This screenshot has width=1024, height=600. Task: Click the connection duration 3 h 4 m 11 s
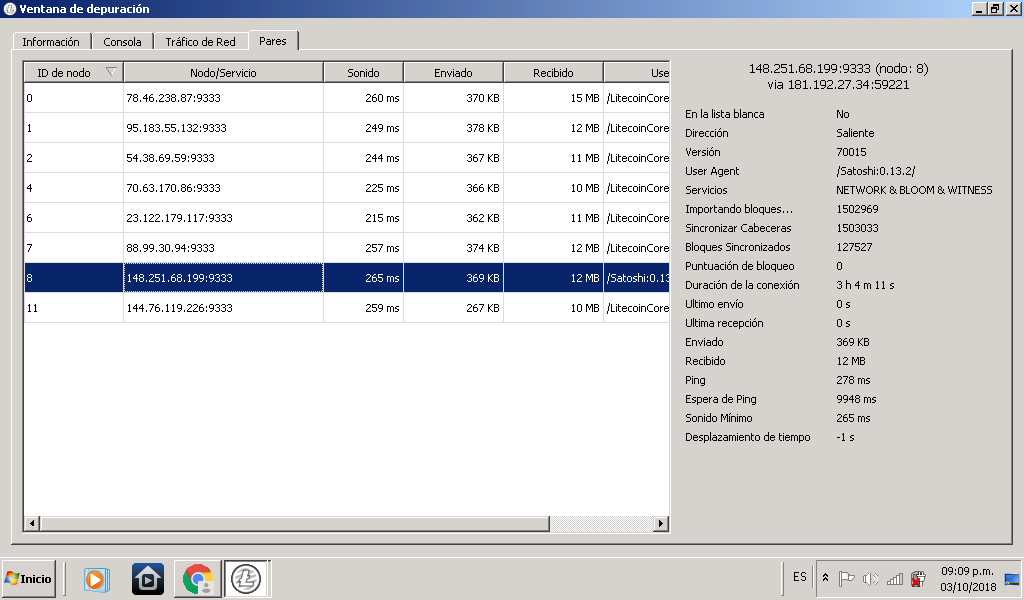(x=865, y=285)
